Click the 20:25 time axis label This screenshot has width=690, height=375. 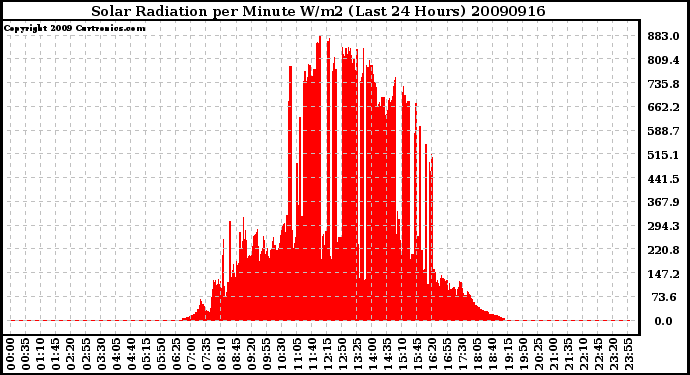[x=537, y=354]
